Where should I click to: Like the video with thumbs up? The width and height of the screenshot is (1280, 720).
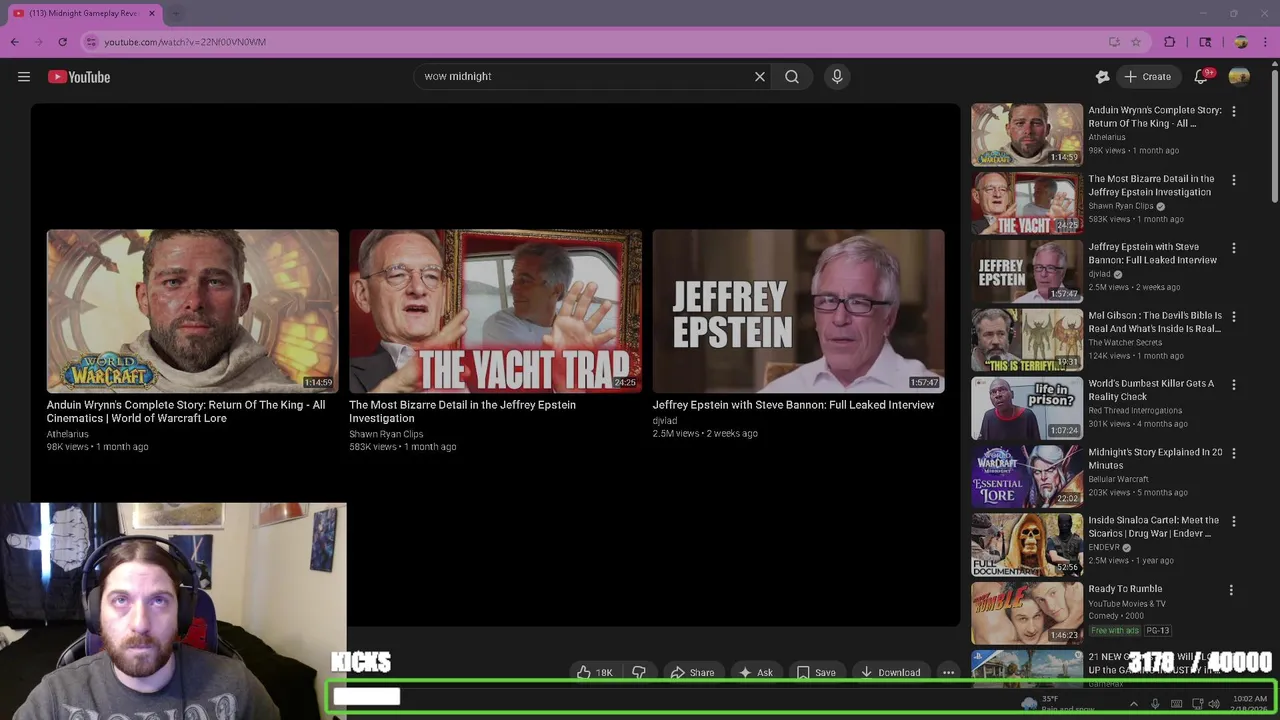(595, 672)
